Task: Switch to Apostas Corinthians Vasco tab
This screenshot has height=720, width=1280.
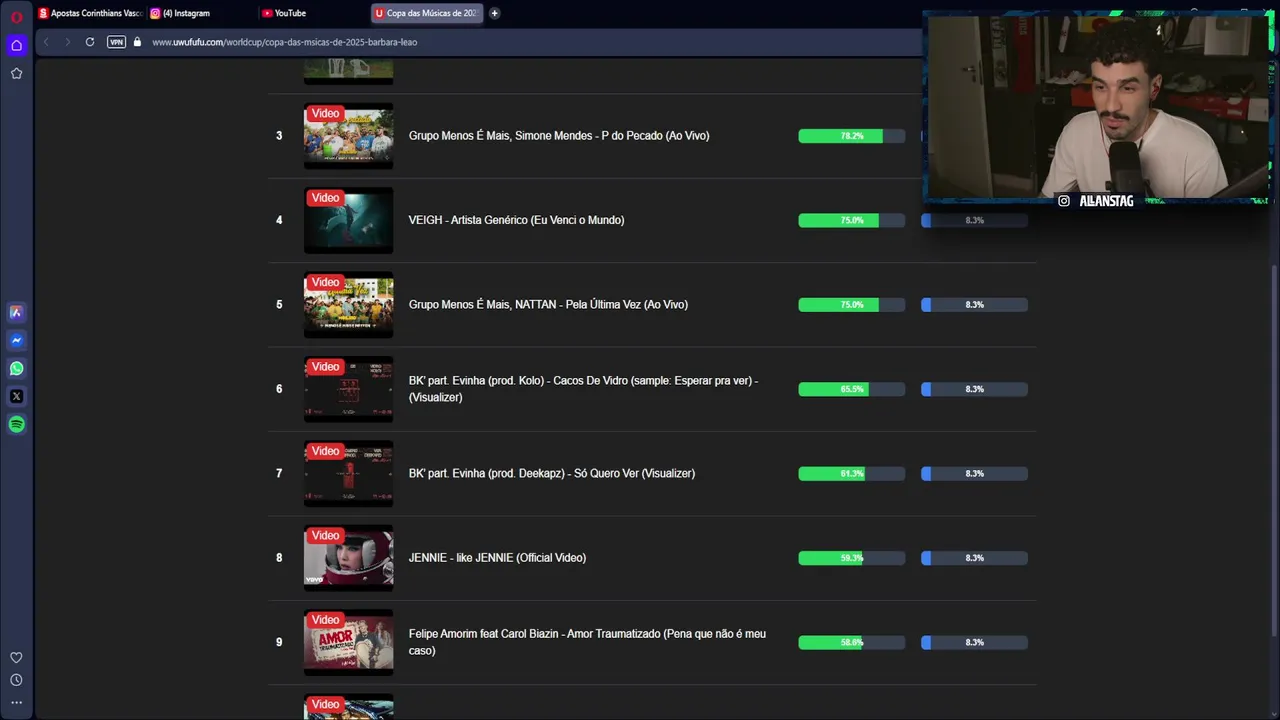Action: pyautogui.click(x=90, y=13)
